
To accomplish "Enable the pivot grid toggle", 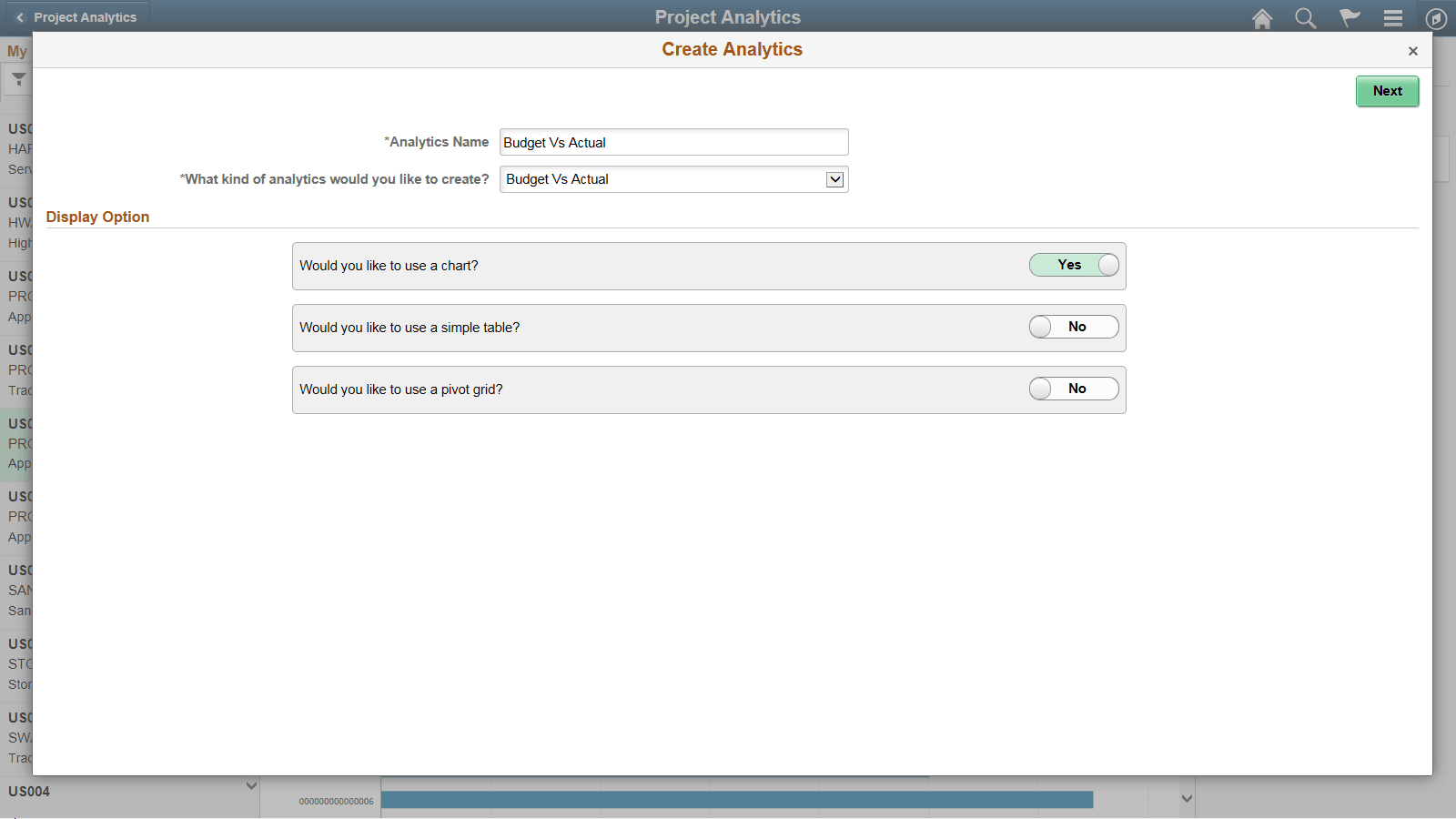I will (1074, 389).
